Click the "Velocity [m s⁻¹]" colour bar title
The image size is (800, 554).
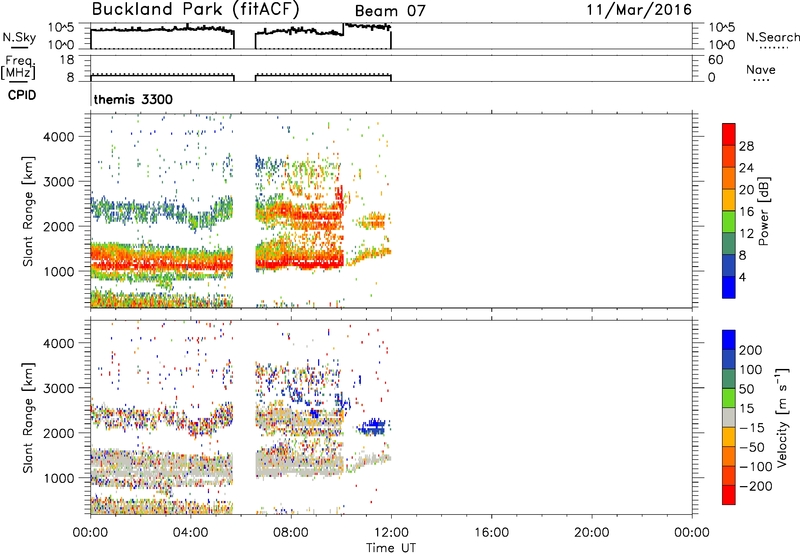[x=783, y=417]
